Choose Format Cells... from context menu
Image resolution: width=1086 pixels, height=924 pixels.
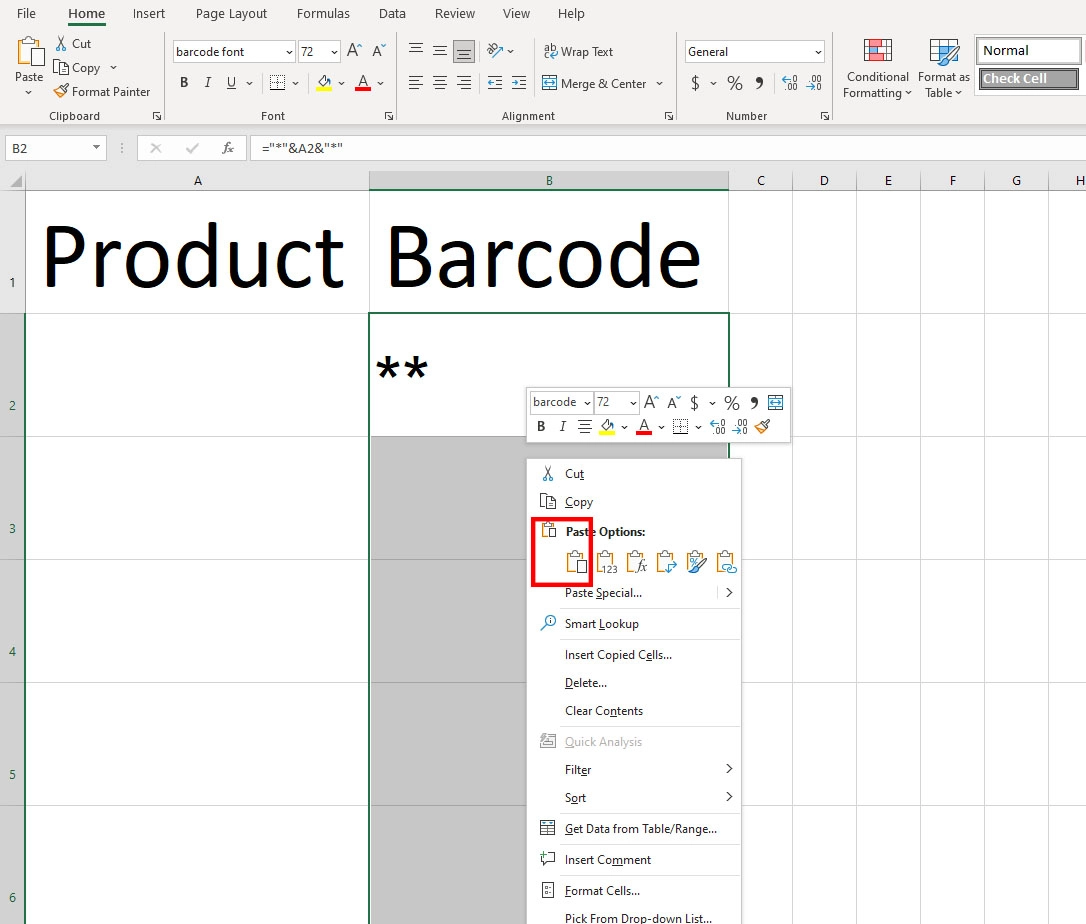click(x=602, y=891)
